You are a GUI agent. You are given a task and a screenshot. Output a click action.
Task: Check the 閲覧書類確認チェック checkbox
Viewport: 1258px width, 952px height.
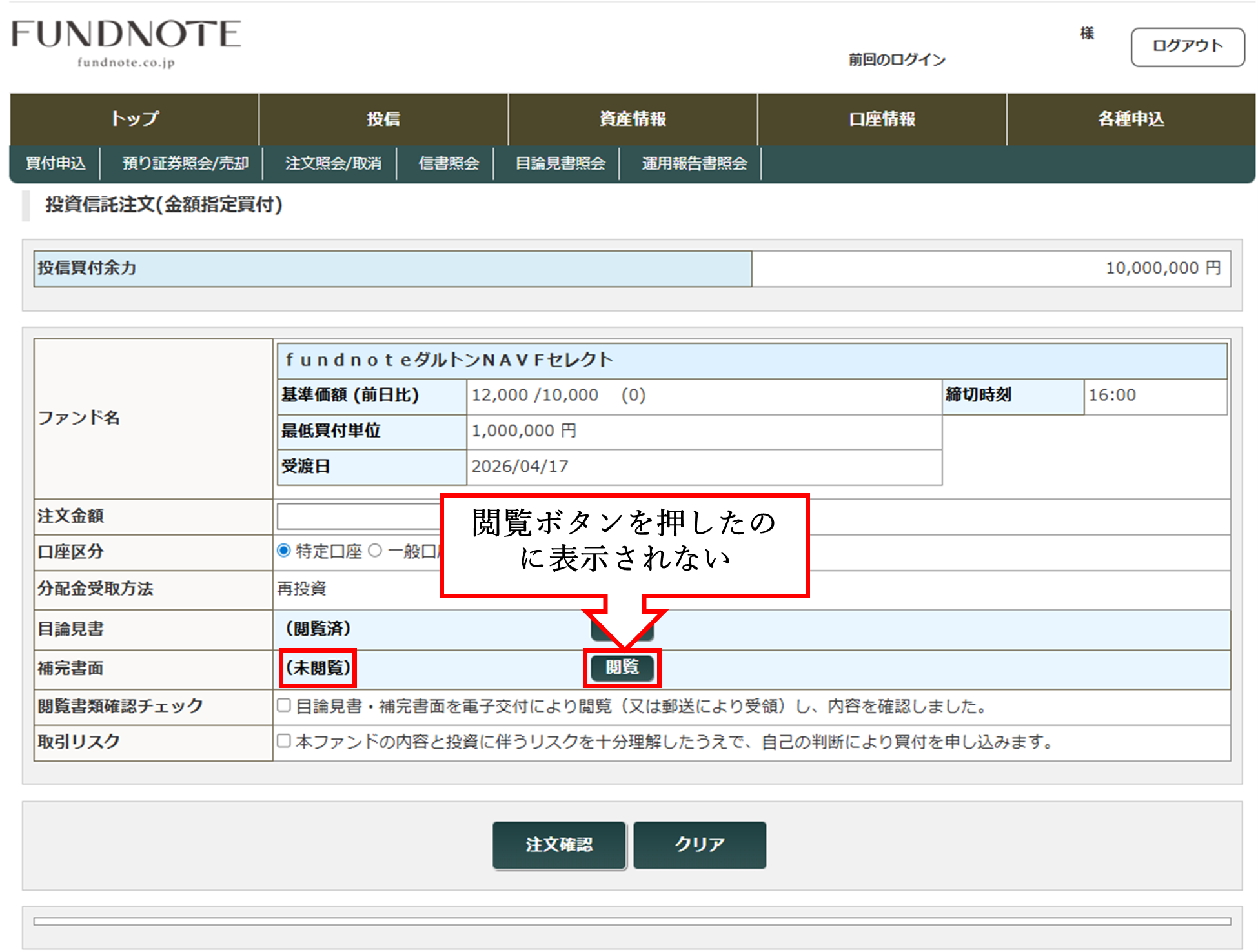click(x=283, y=705)
